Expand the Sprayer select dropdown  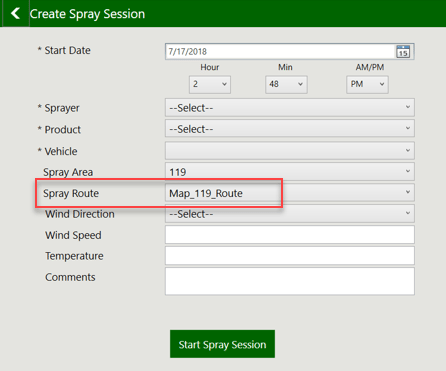290,108
